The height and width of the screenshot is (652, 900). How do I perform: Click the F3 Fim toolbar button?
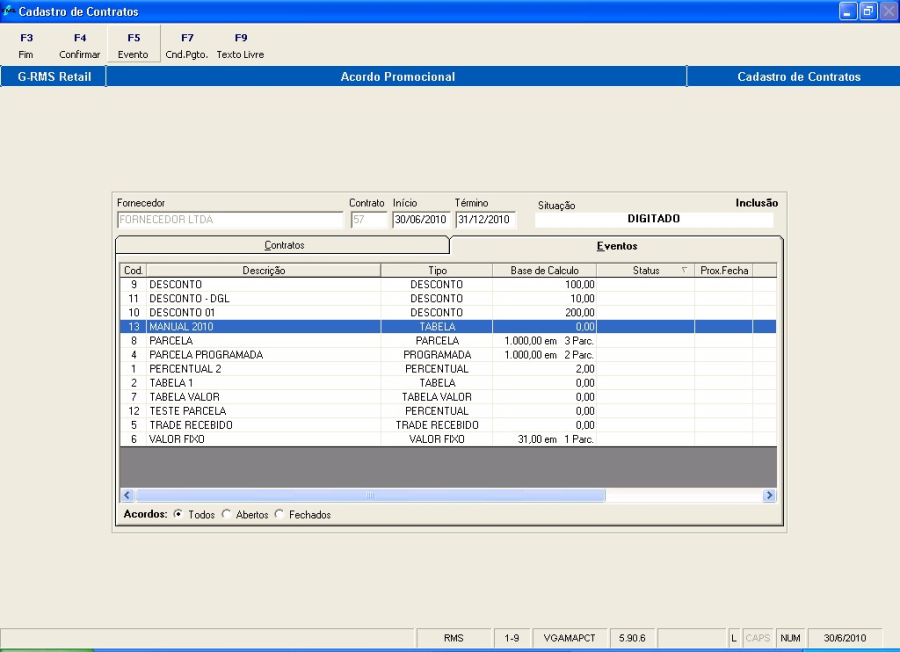point(26,45)
